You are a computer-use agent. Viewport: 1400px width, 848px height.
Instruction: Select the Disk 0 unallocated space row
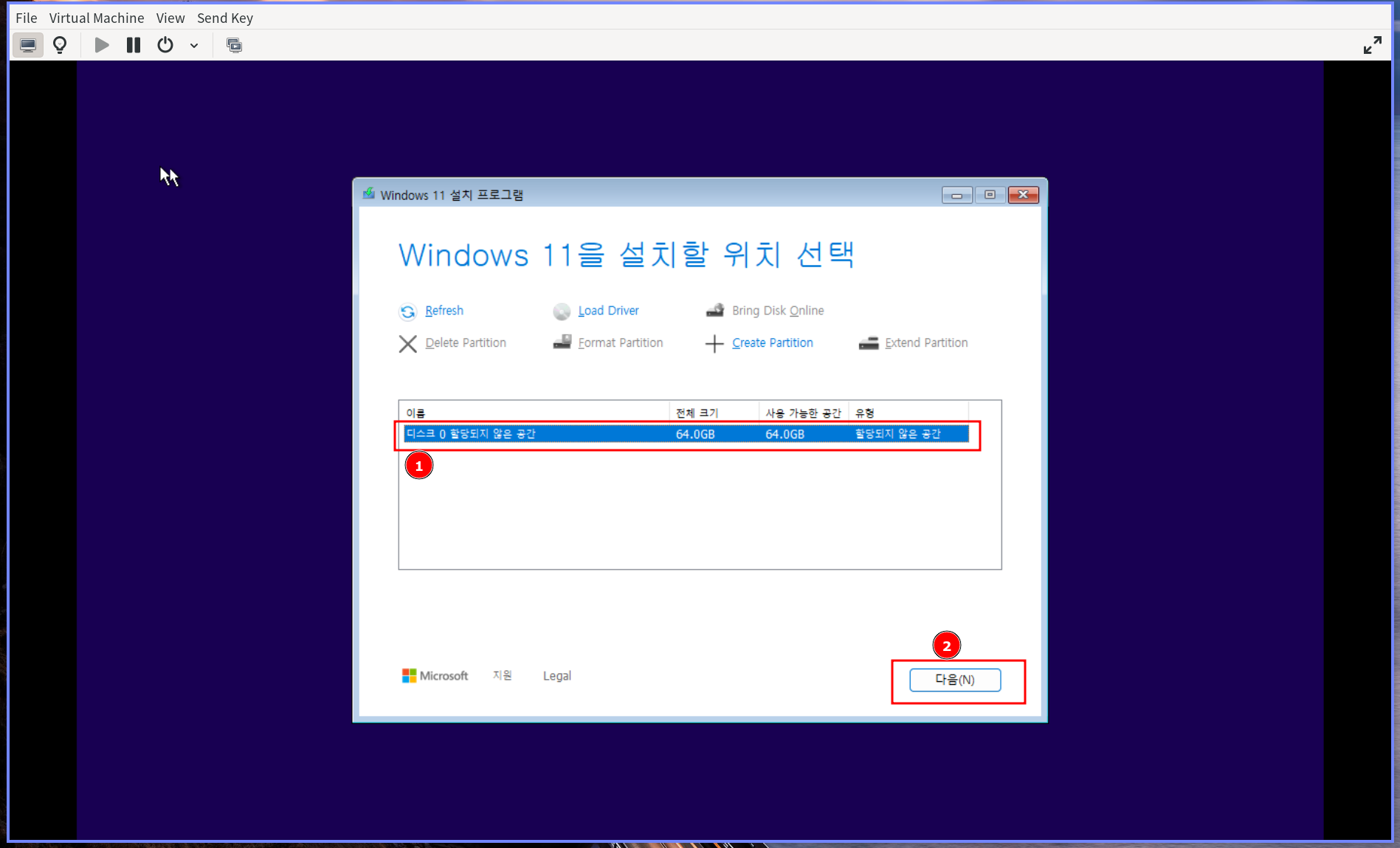(686, 434)
